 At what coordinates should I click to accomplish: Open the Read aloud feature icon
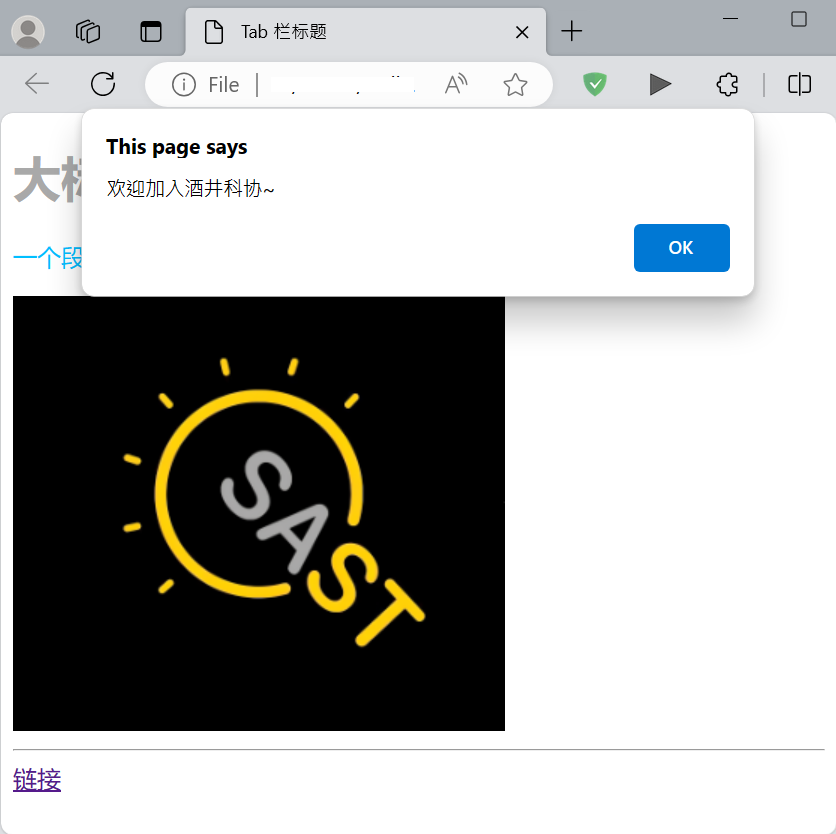[455, 84]
